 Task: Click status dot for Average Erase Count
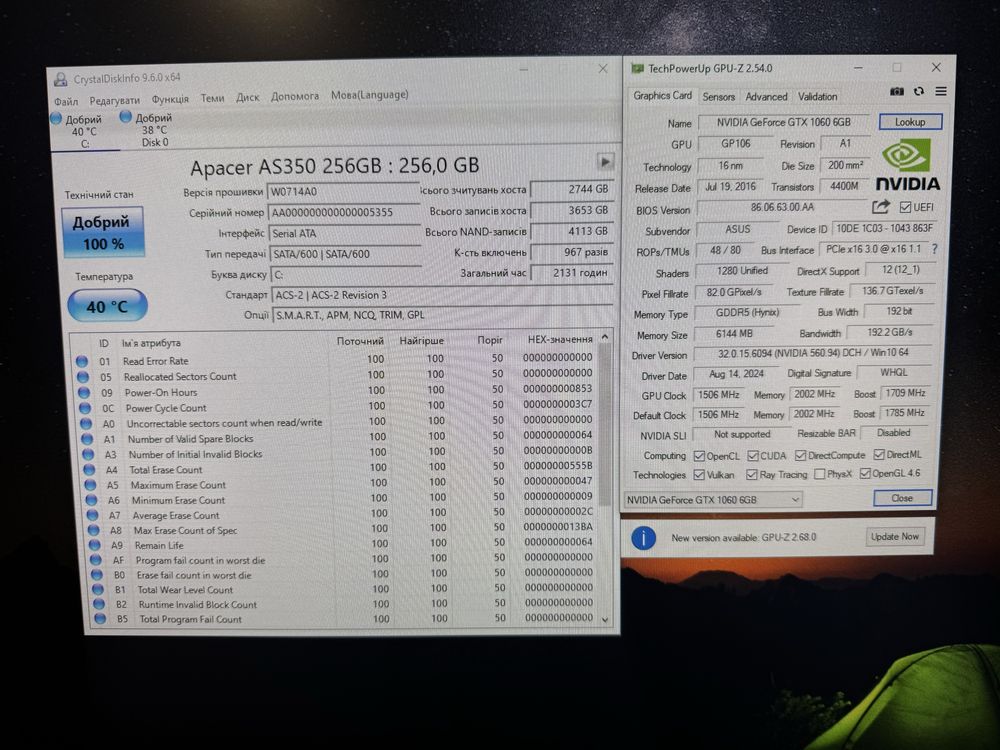(x=92, y=515)
